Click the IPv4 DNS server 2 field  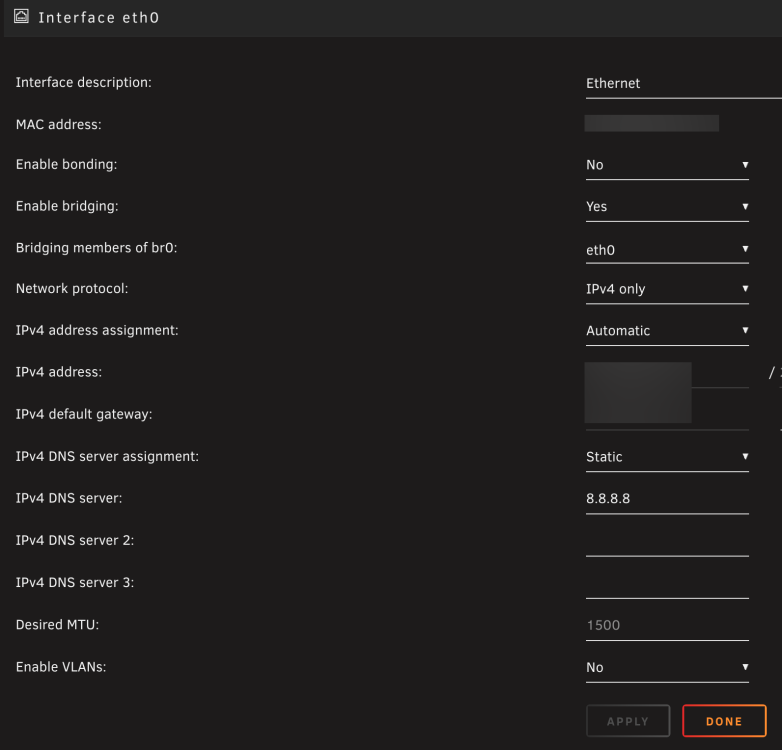[667, 542]
